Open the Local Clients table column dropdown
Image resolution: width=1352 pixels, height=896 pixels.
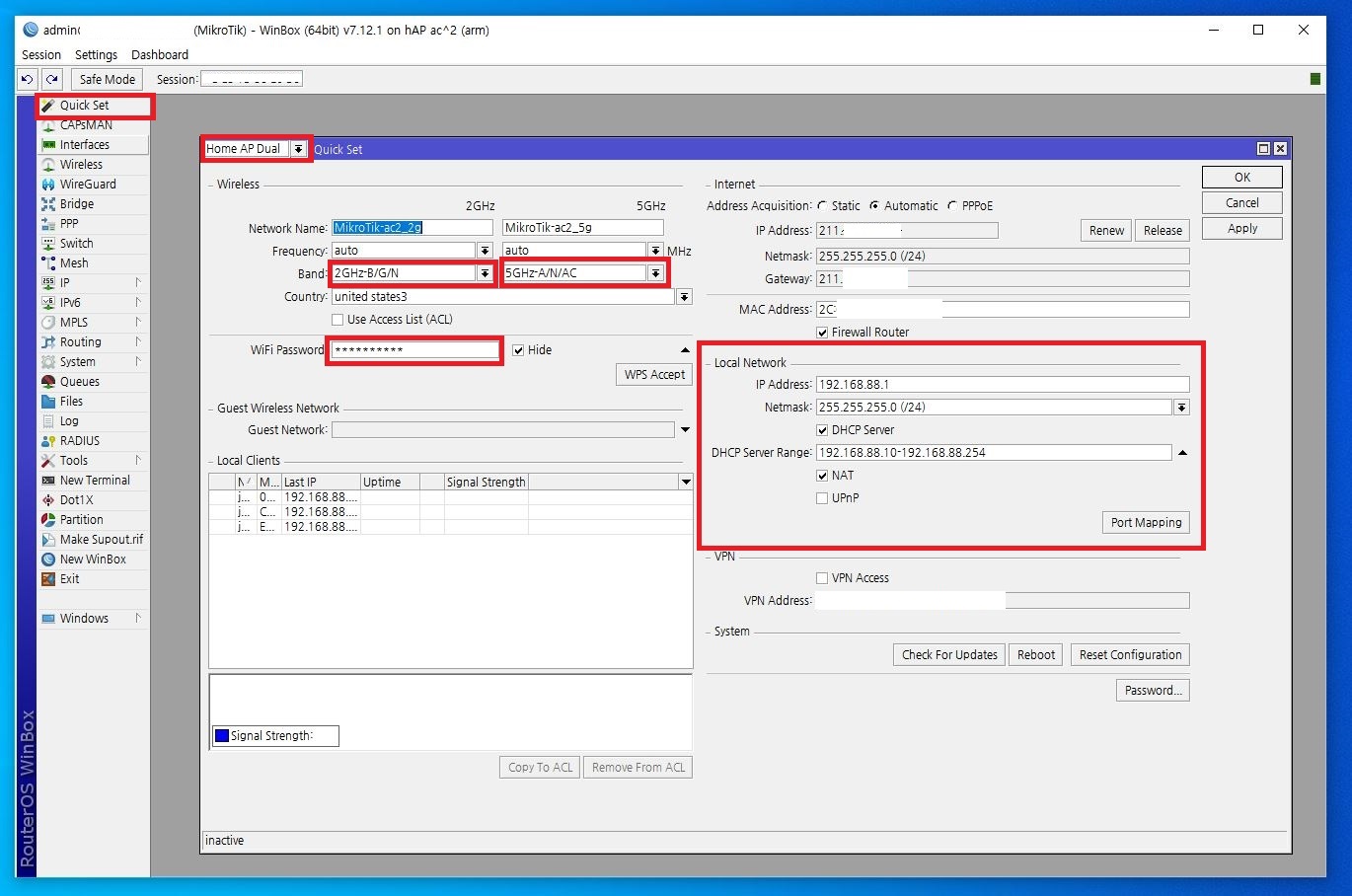(x=686, y=483)
